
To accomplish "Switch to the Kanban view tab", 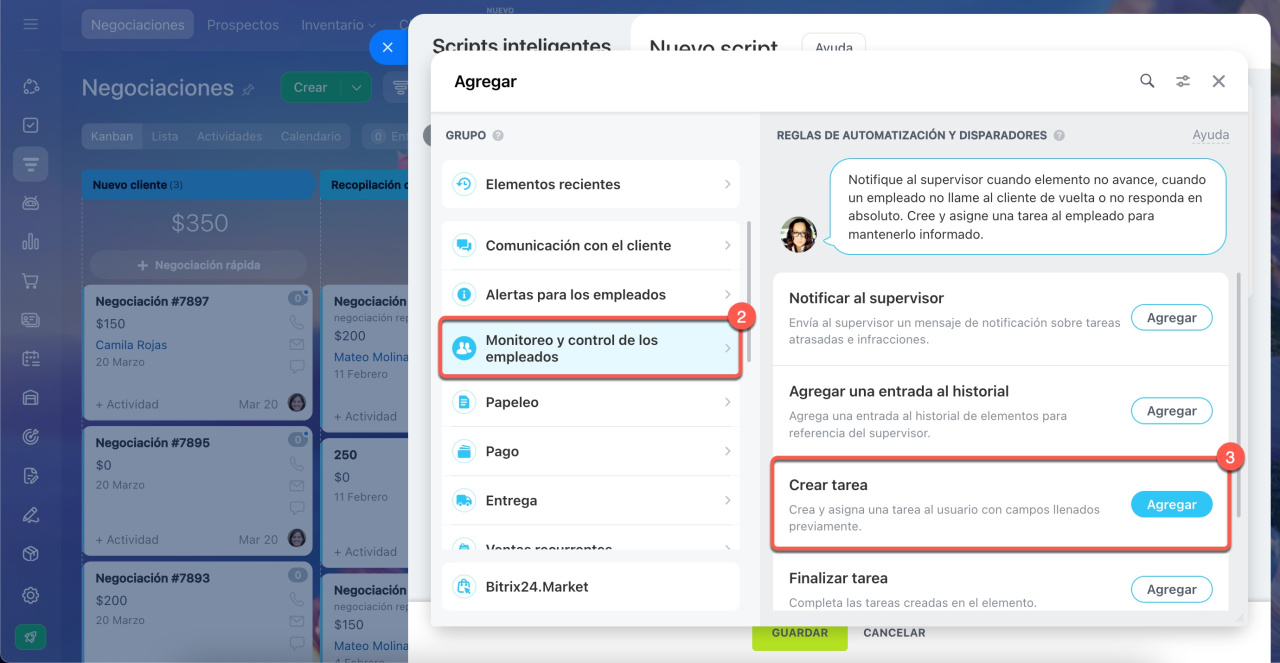I will point(111,136).
